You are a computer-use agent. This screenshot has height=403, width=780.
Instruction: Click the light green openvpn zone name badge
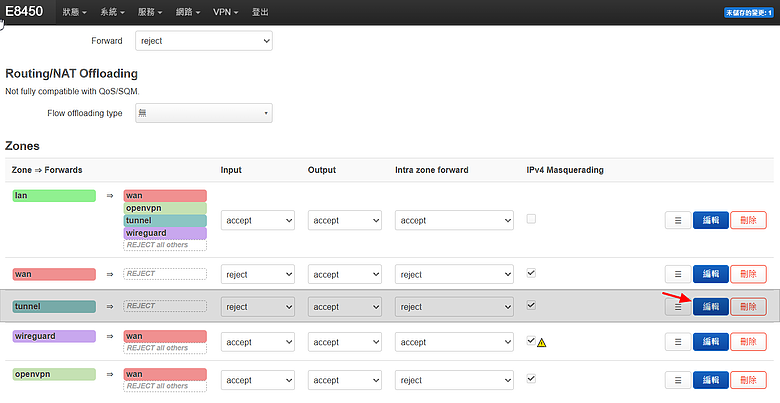click(54, 374)
